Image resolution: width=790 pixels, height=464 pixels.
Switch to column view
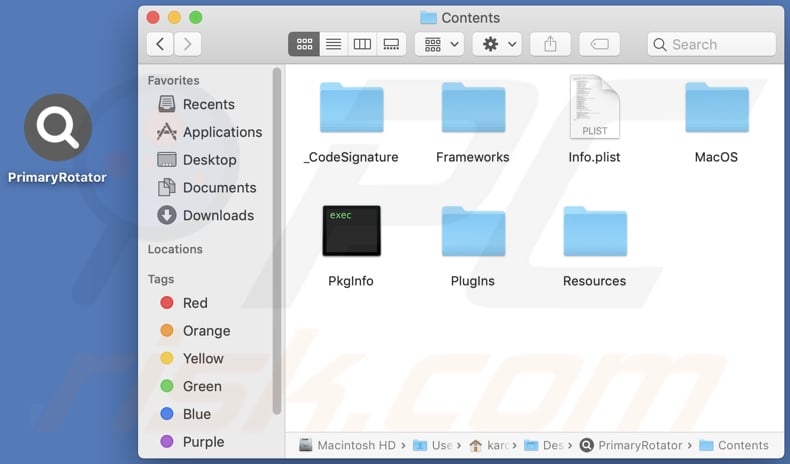coord(362,44)
